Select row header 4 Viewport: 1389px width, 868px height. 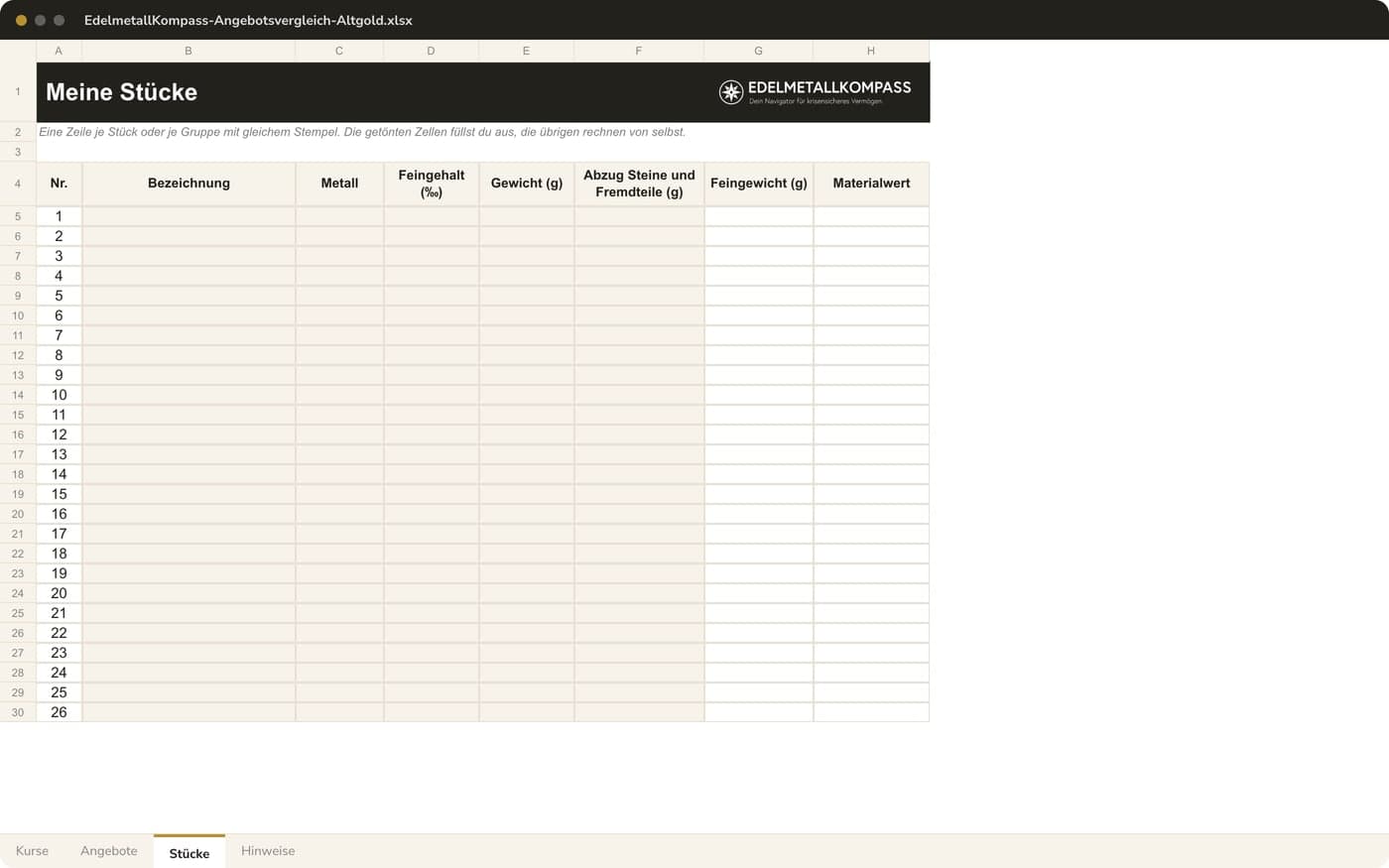coord(18,184)
